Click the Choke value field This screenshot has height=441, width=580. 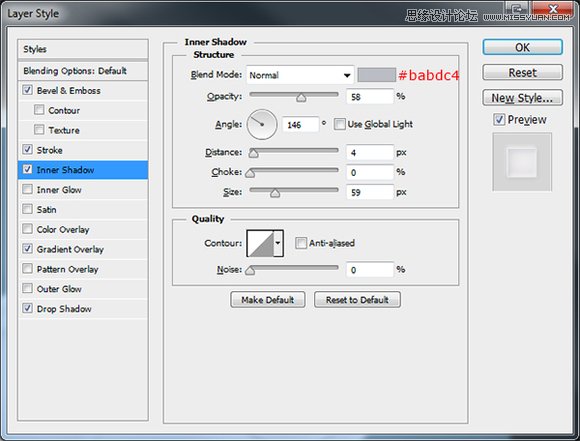click(x=370, y=172)
